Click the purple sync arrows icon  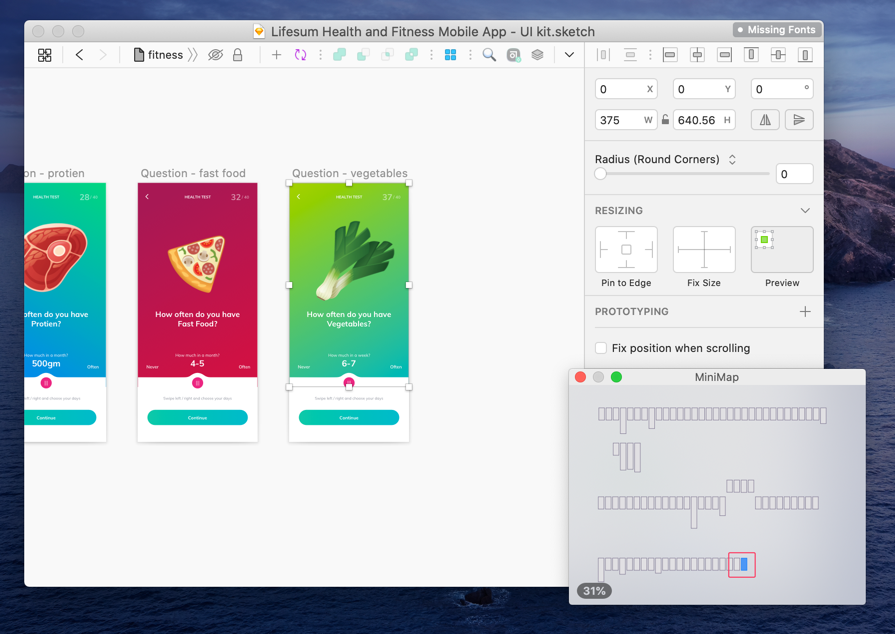tap(300, 55)
